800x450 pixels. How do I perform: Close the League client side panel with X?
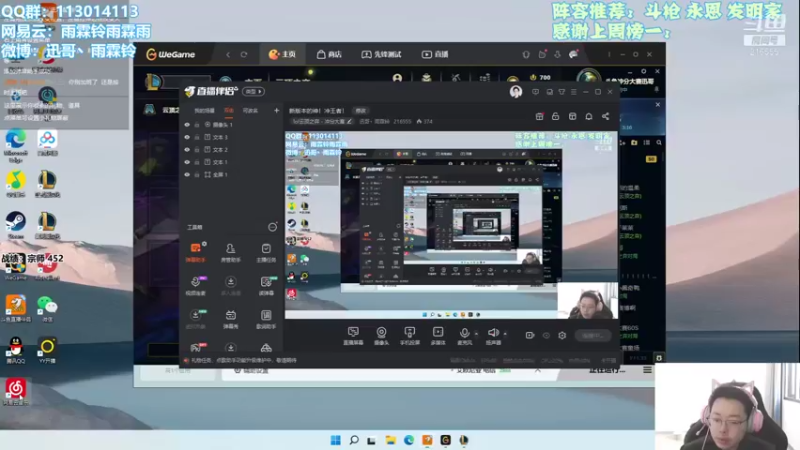click(x=658, y=105)
